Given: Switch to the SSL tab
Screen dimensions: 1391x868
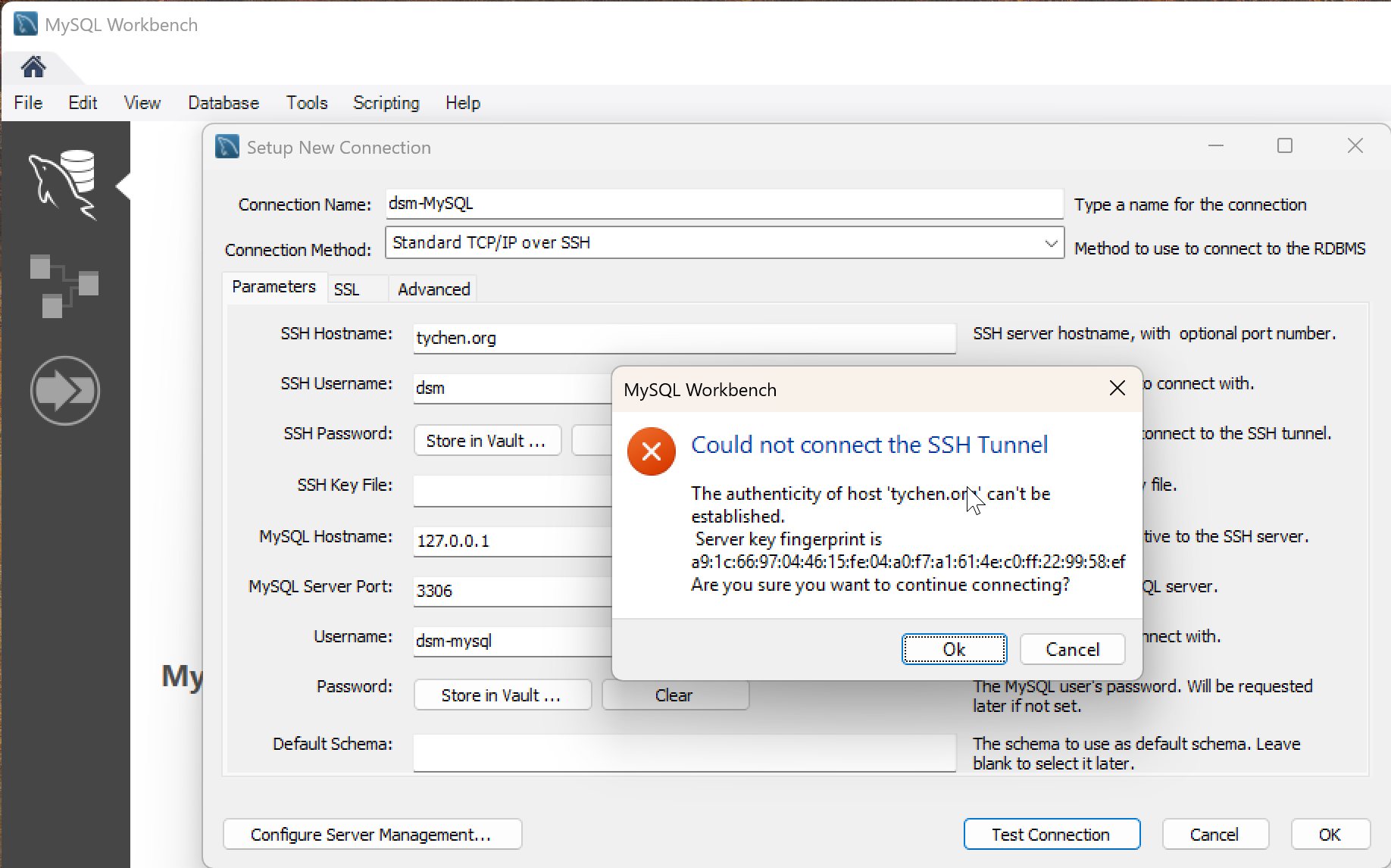Looking at the screenshot, I should (x=347, y=289).
